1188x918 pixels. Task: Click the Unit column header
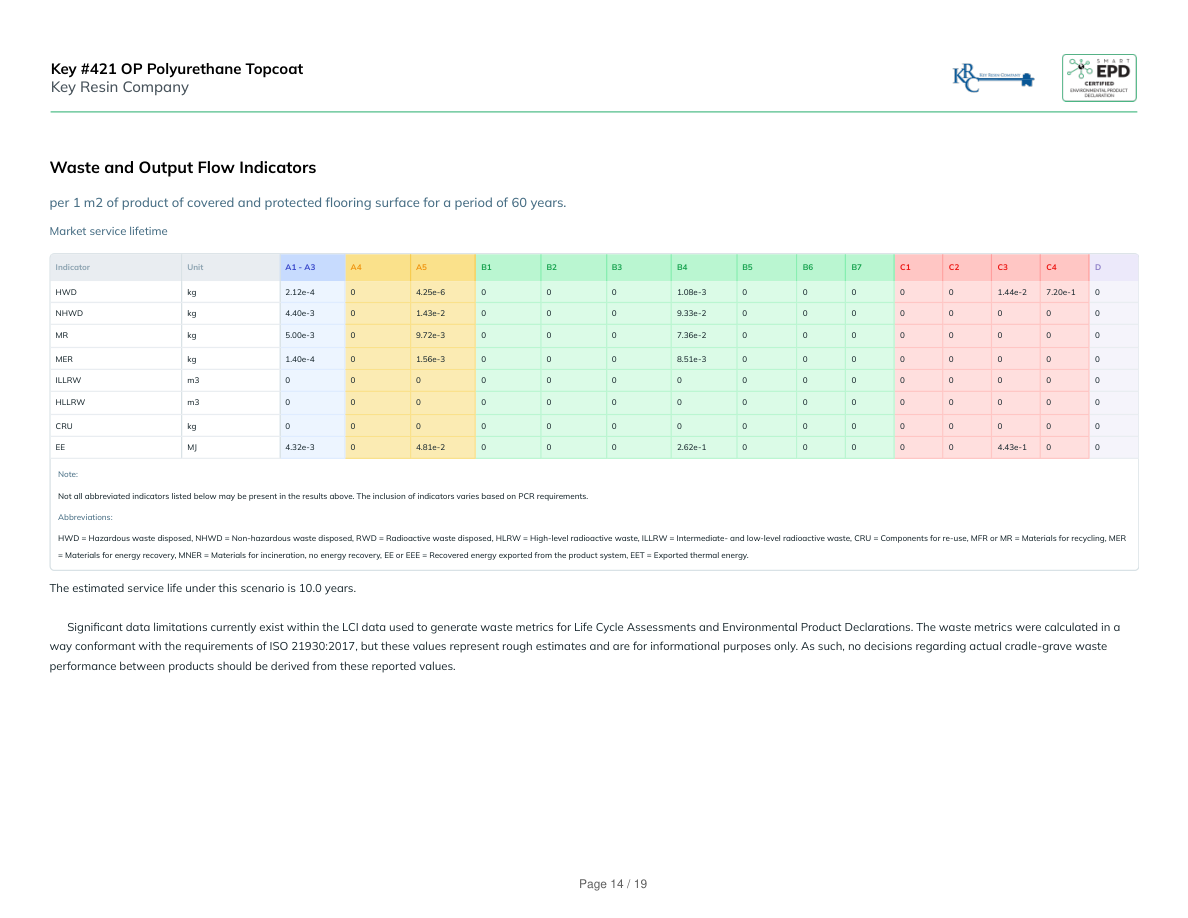click(195, 267)
